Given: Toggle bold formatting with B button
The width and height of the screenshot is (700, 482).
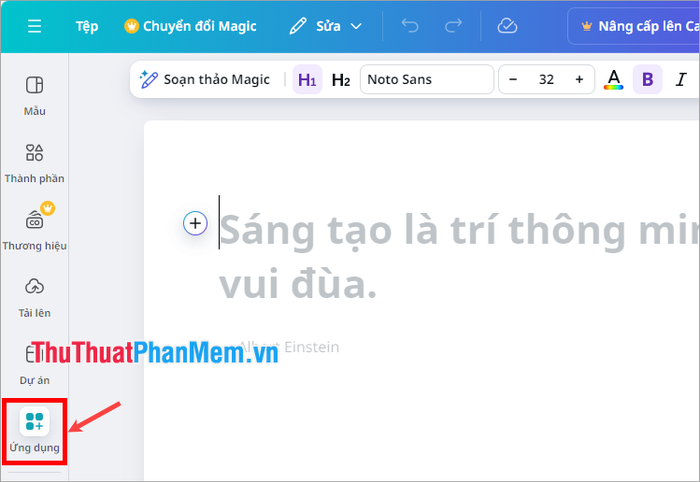Looking at the screenshot, I should coord(647,79).
